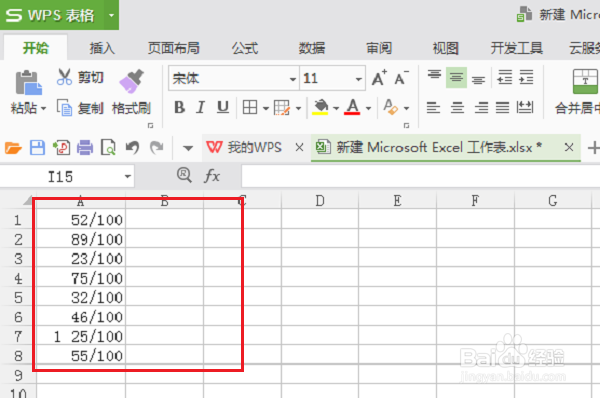The image size is (600, 398).
Task: Save the workbook with floppy icon
Action: click(x=37, y=148)
